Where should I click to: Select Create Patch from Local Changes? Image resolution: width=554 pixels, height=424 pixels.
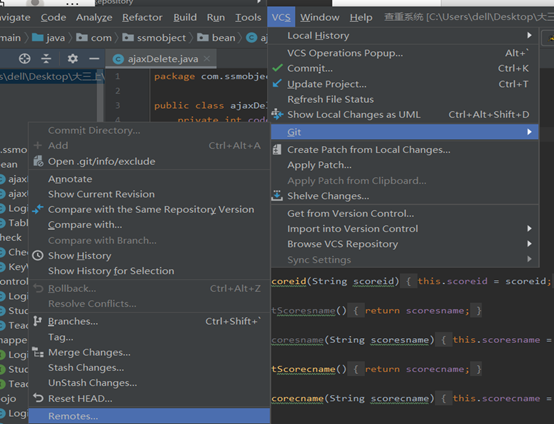click(404, 149)
